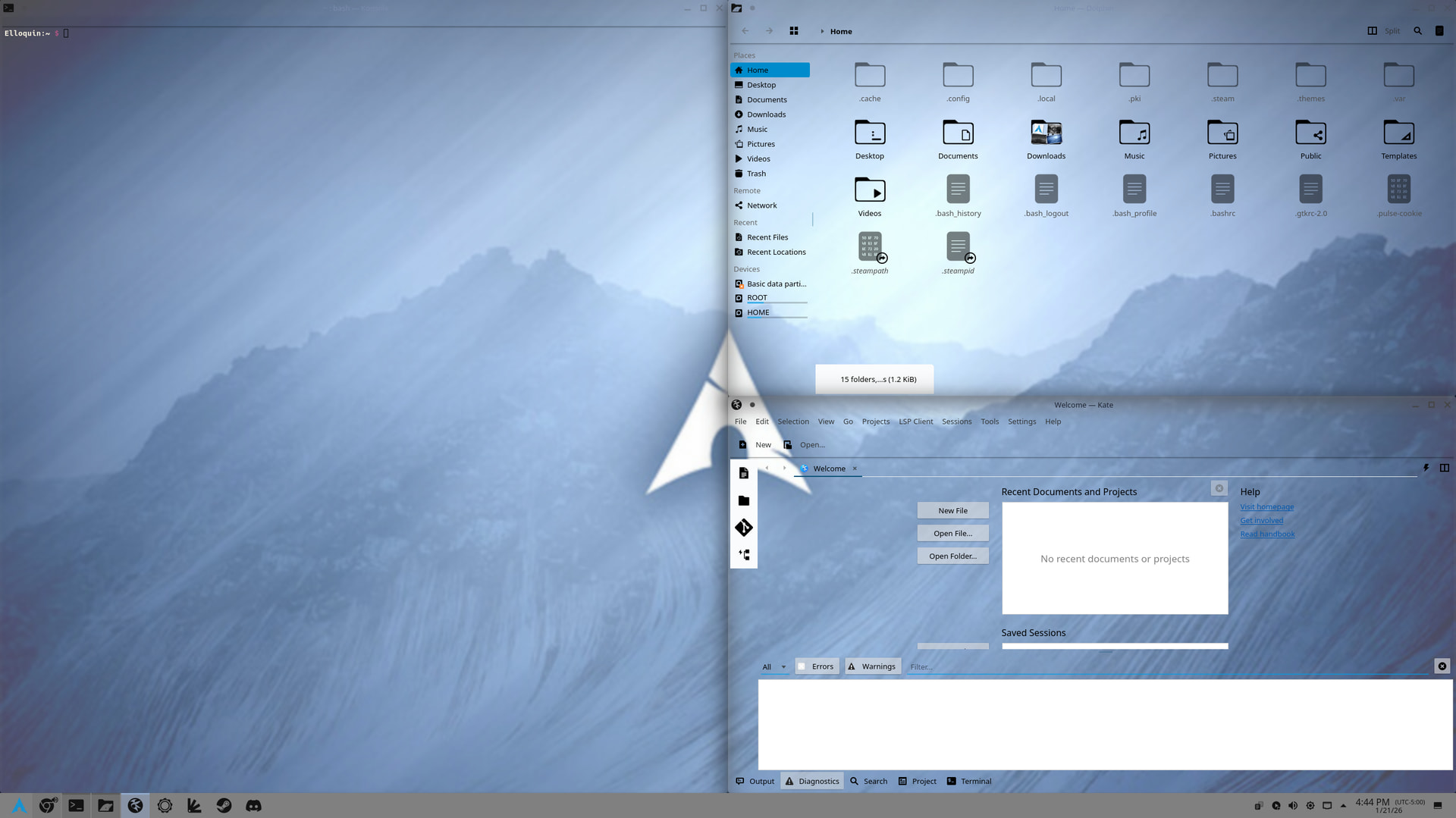Toggle the Warnings filter in Diagnostics
Image resolution: width=1456 pixels, height=818 pixels.
872,666
